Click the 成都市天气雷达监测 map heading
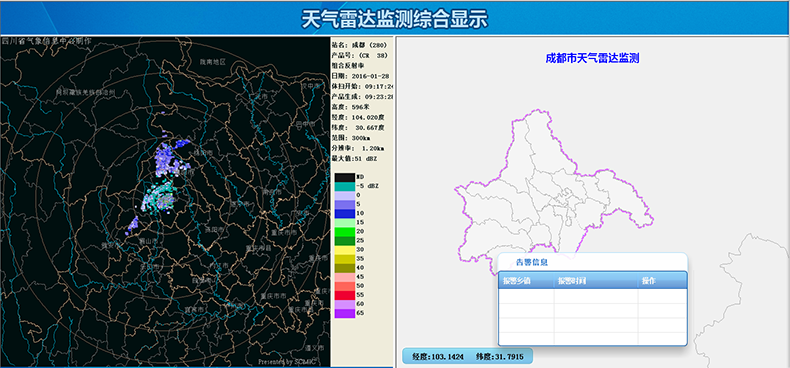Image resolution: width=790 pixels, height=368 pixels. pos(592,58)
